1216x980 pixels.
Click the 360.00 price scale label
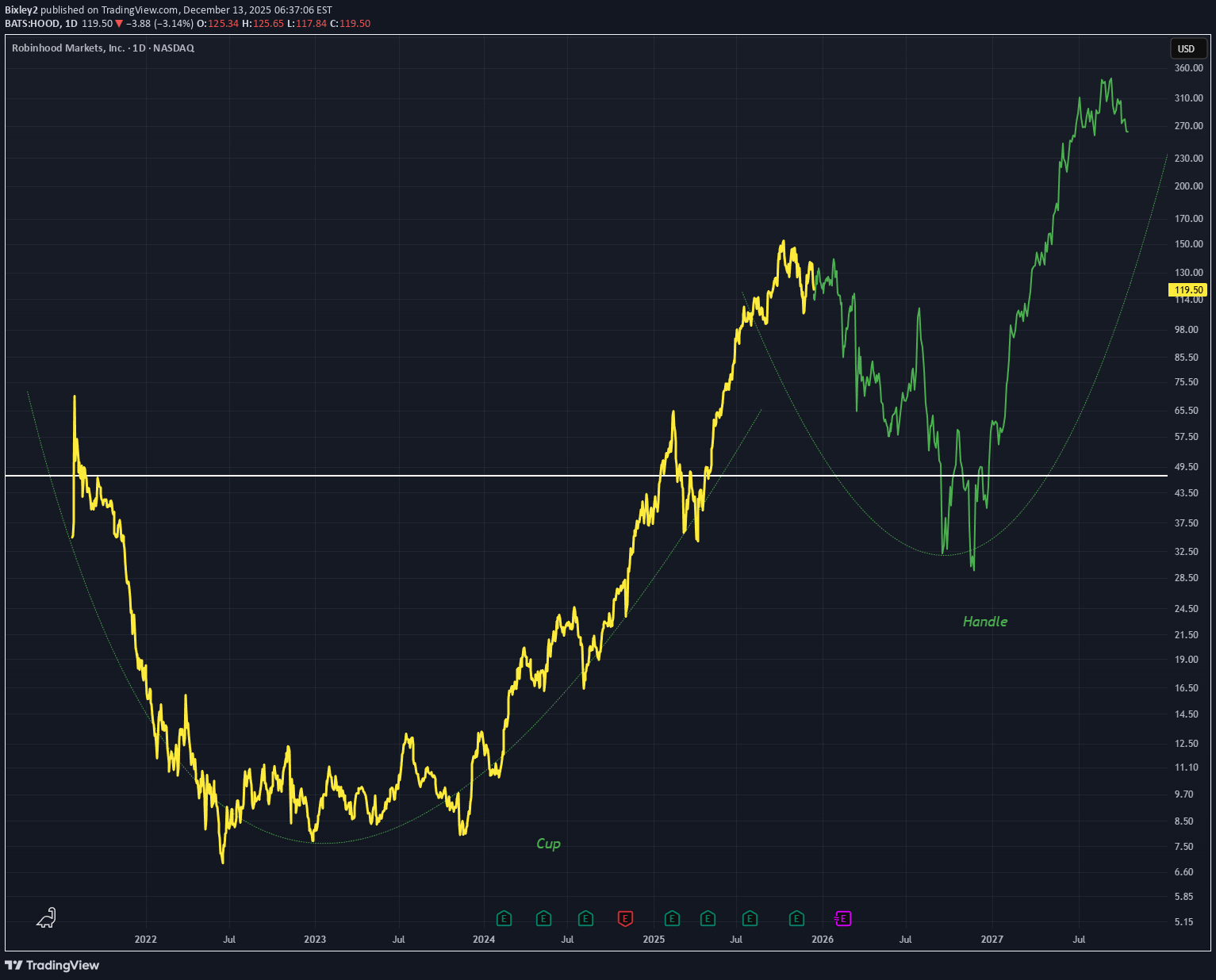[1188, 68]
